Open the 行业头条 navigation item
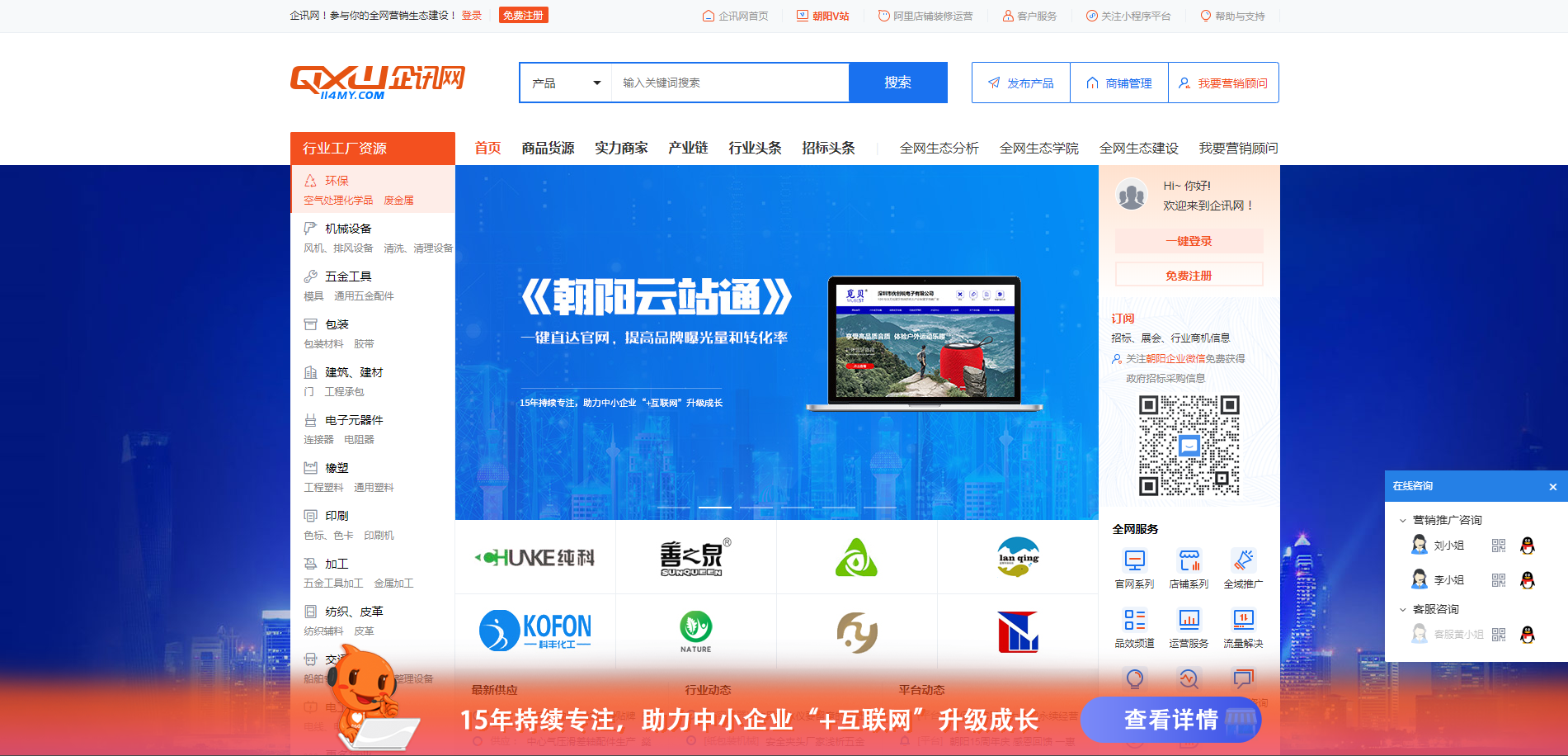This screenshot has width=1568, height=756. 755,148
